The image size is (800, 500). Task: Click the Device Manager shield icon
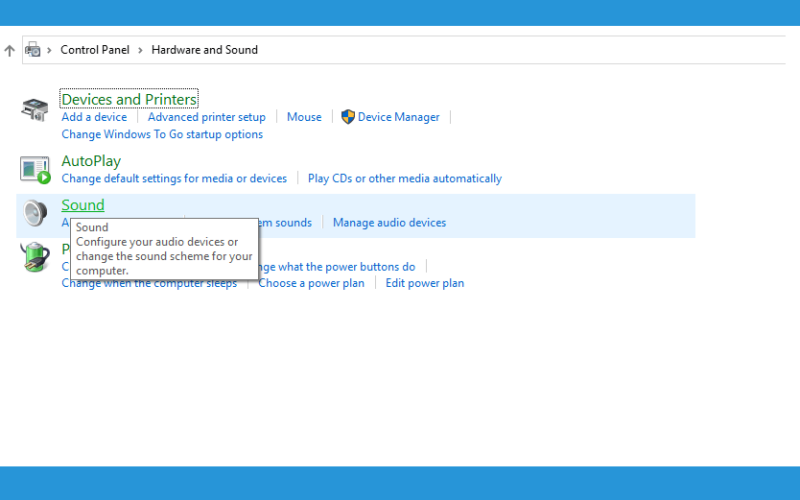click(x=348, y=117)
